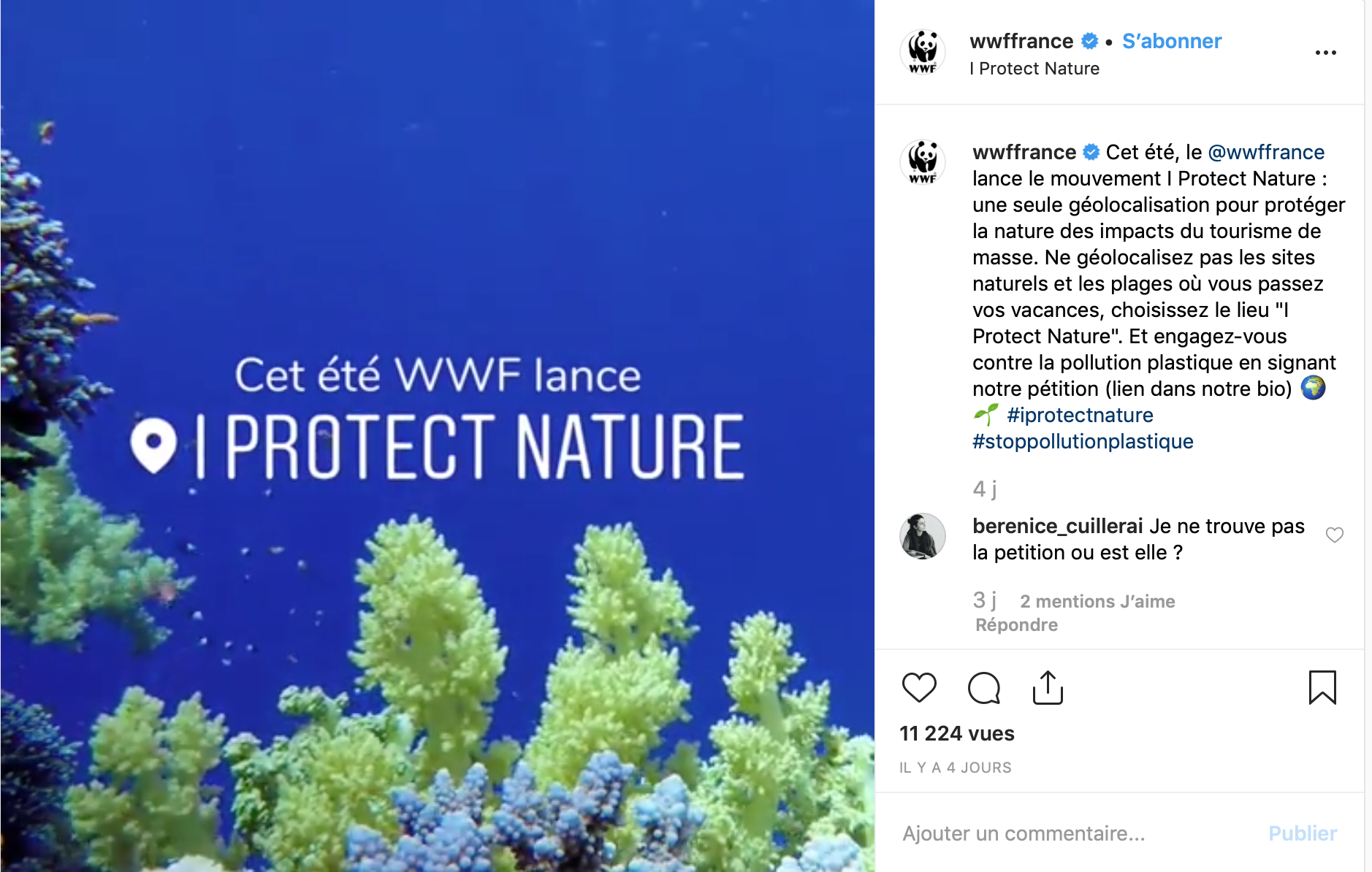Click Répondre under berenice_cuillerai's comment

point(1016,625)
